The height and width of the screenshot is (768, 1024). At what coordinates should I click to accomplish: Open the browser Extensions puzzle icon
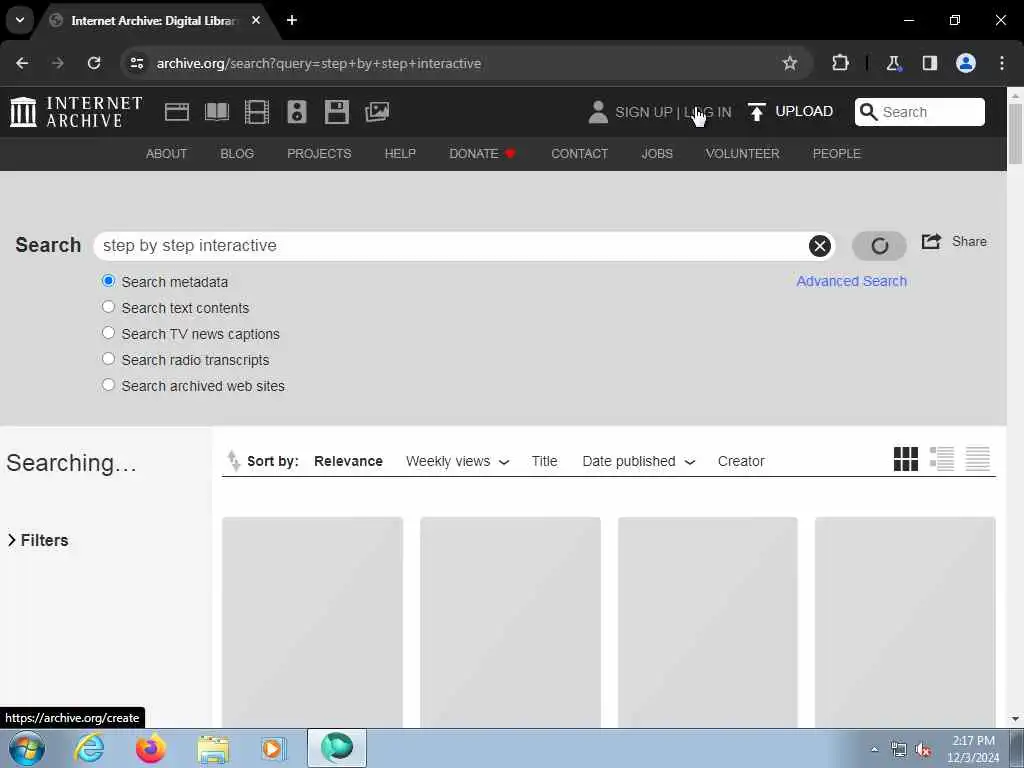click(840, 63)
